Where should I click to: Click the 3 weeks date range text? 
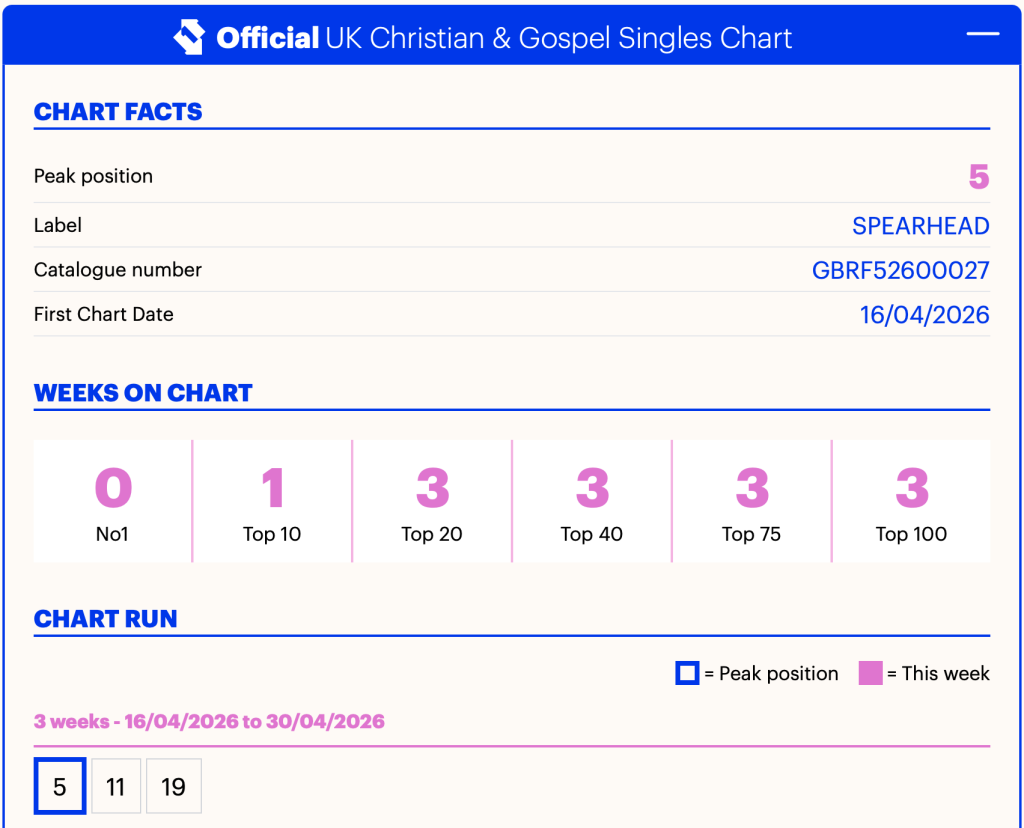(x=209, y=722)
